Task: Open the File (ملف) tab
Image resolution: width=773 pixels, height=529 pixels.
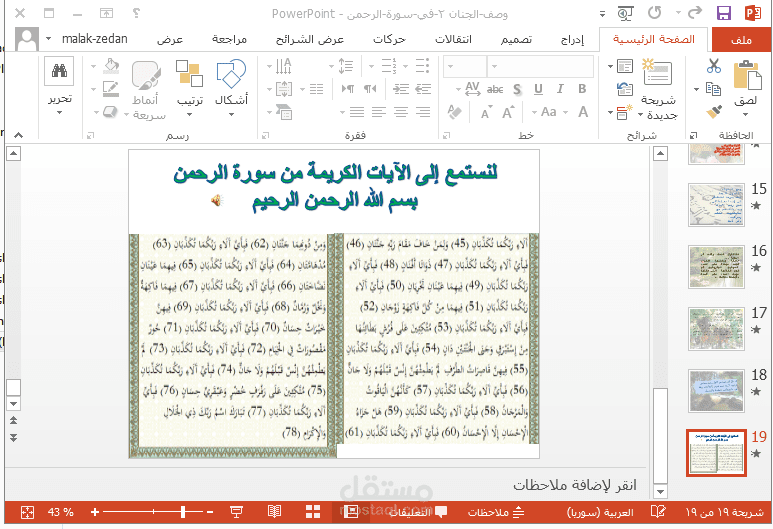Action: tap(740, 39)
